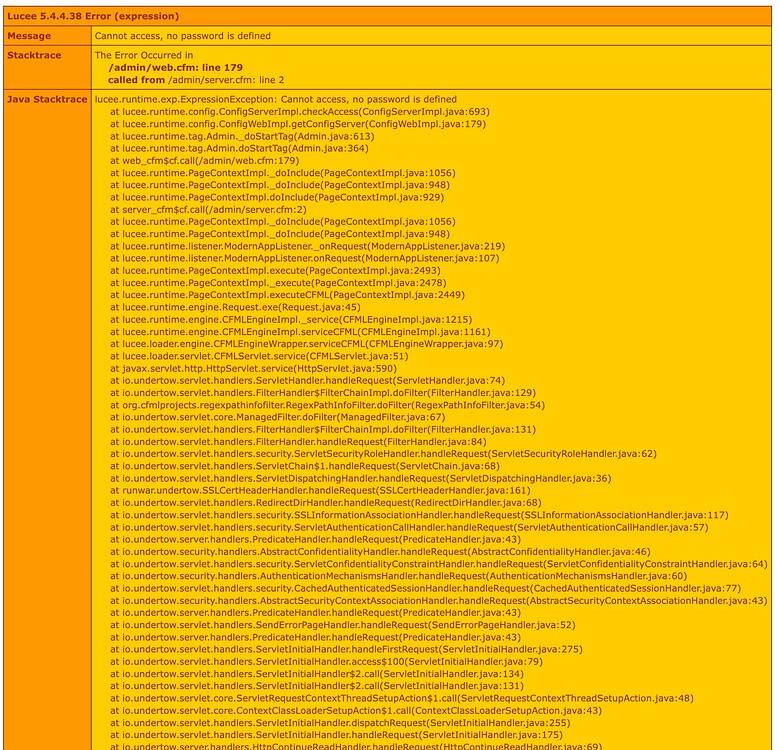Click 'AbstractConfidentialityHandler.handleRequest' line
Viewport: 778px width, 750px height.
pos(380,552)
